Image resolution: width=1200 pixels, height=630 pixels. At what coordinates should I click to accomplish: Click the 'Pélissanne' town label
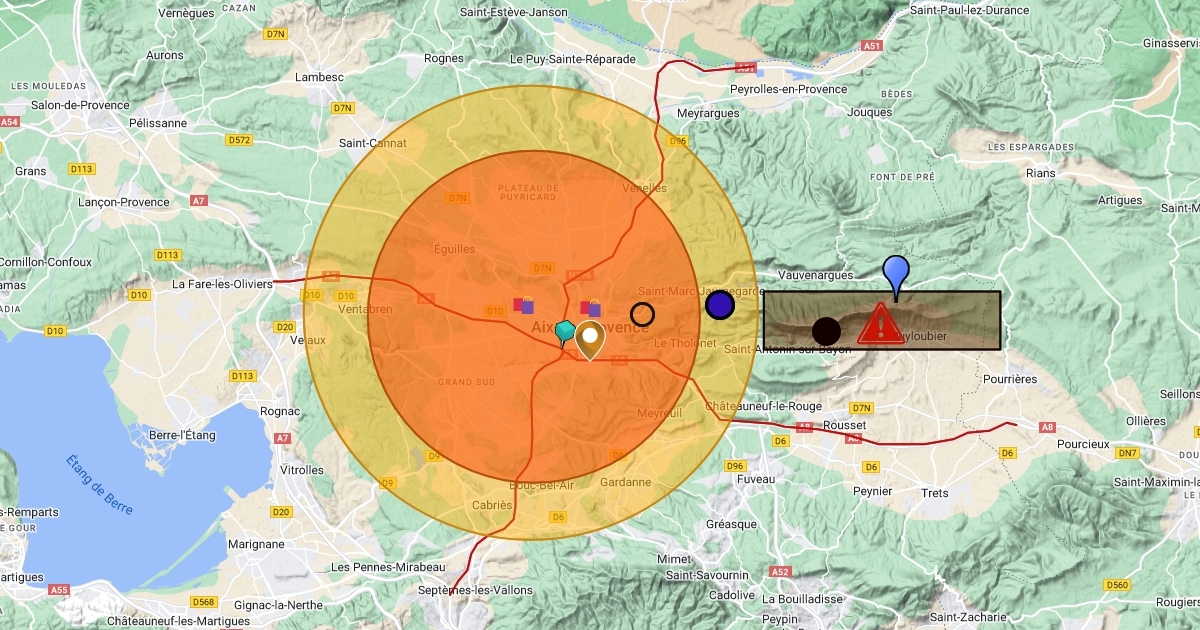click(158, 123)
